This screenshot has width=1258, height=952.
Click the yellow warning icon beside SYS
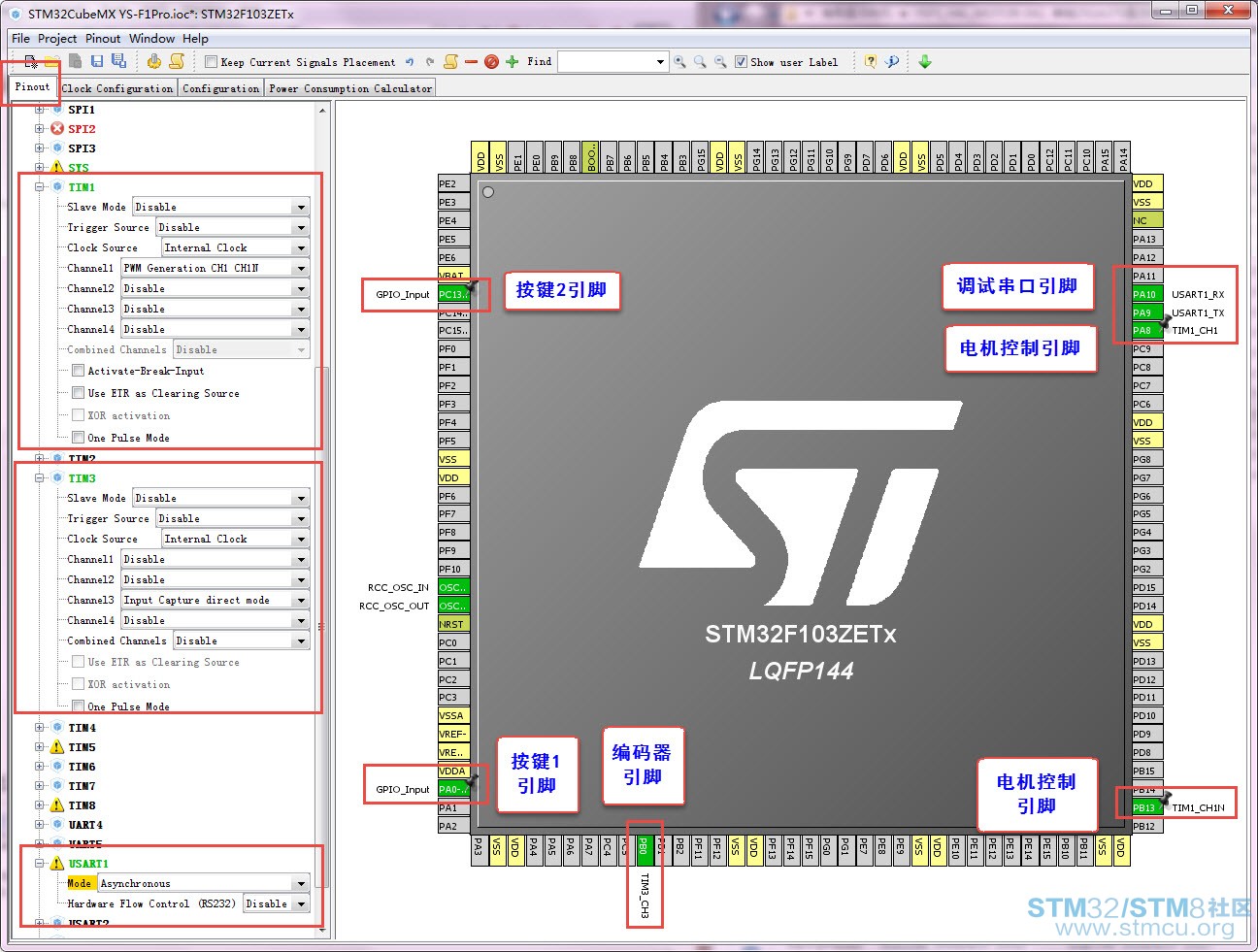coord(57,168)
